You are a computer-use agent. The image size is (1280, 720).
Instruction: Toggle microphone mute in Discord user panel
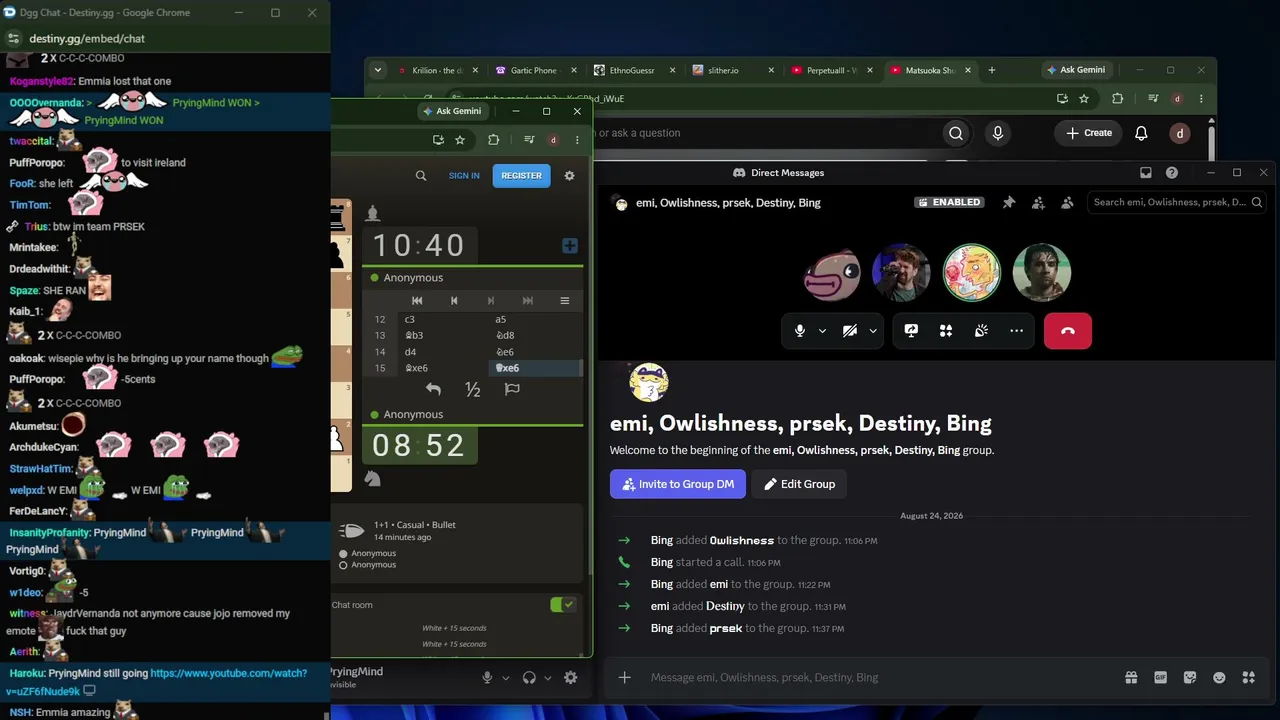[x=487, y=677]
